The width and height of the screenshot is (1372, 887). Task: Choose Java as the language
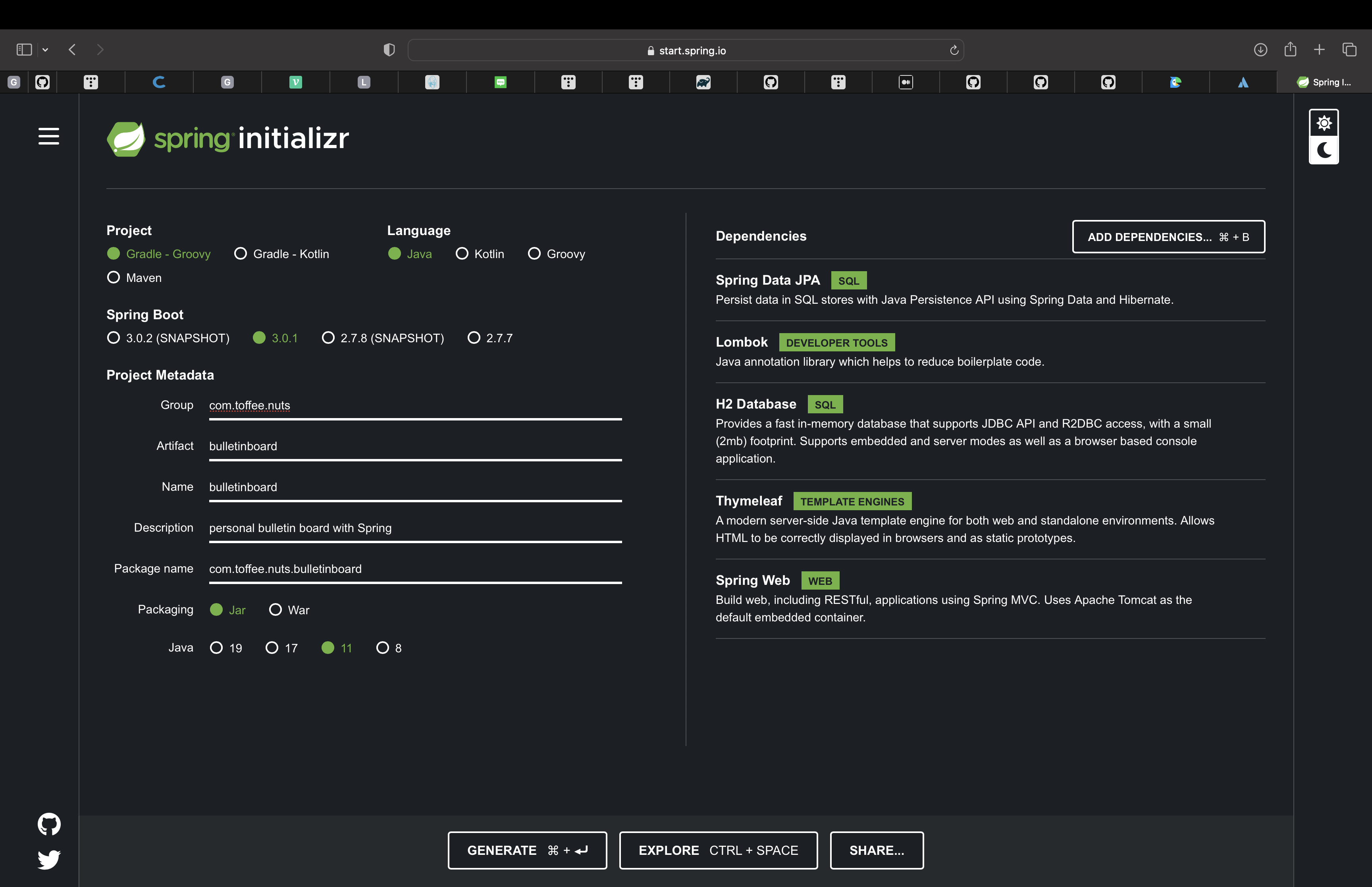point(410,254)
